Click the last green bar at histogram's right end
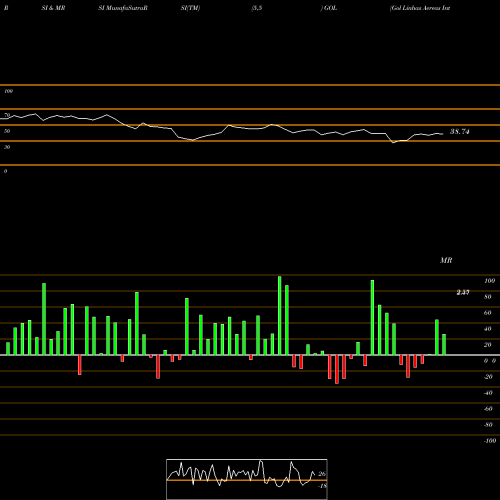 point(444,344)
